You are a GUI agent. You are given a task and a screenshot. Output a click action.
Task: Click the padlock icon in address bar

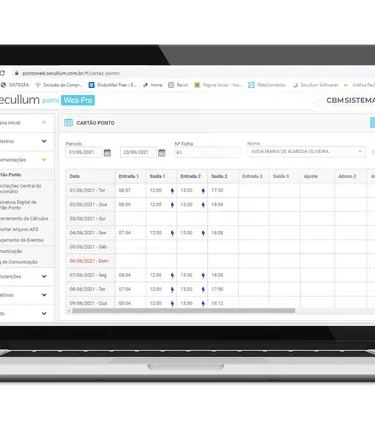[16, 73]
